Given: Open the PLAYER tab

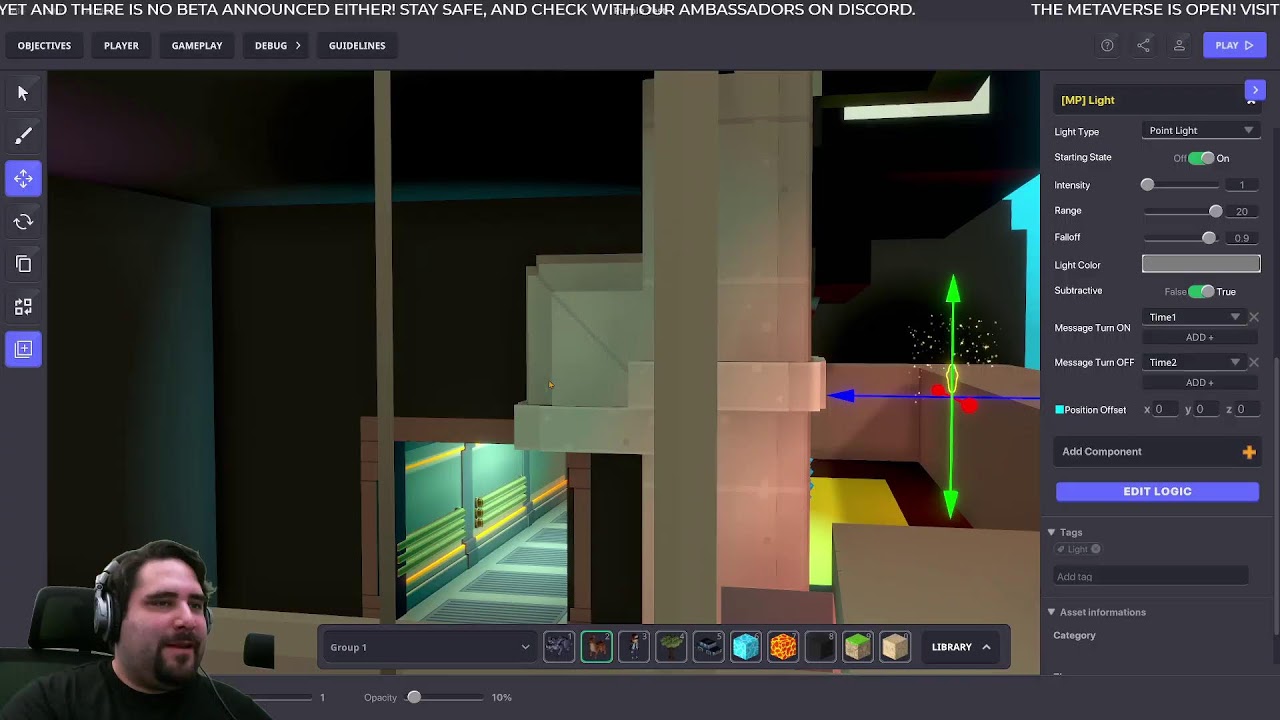Looking at the screenshot, I should (x=121, y=45).
